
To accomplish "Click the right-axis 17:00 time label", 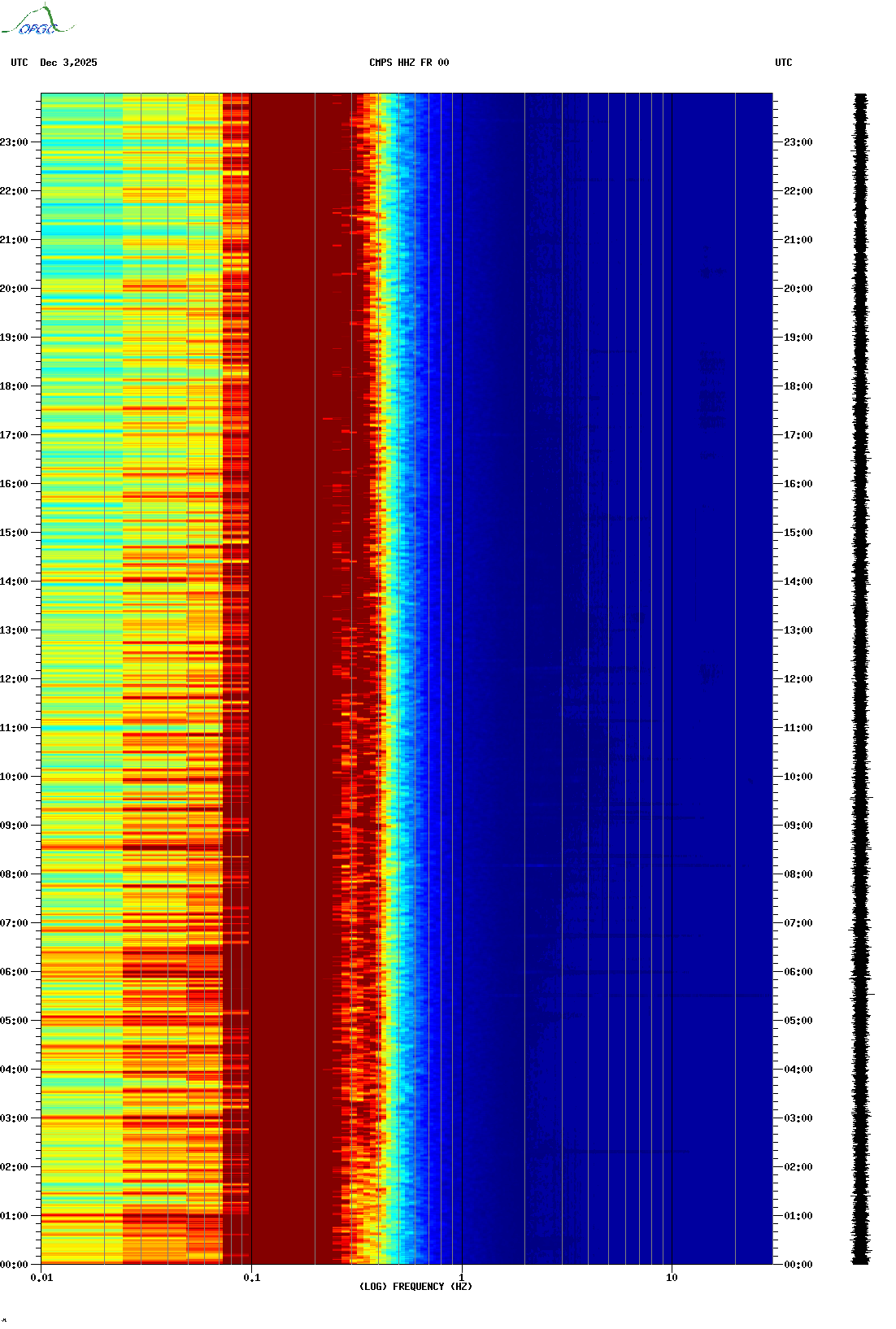I will (x=798, y=435).
